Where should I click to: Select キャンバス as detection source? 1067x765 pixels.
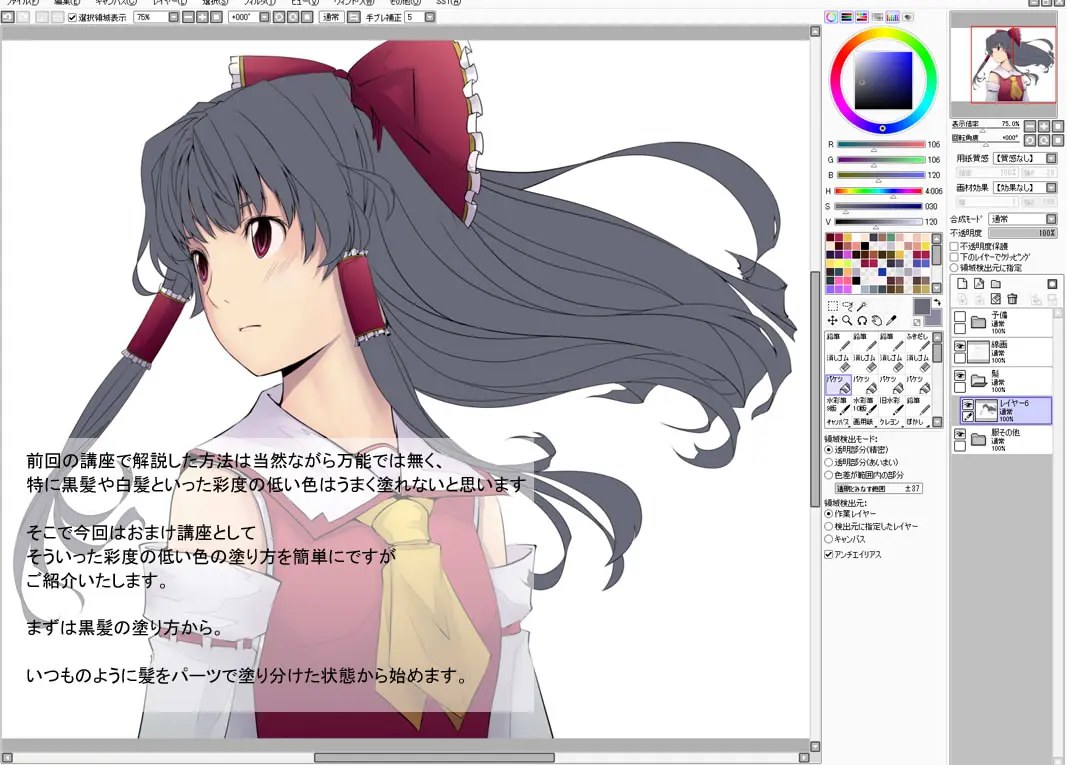point(829,539)
